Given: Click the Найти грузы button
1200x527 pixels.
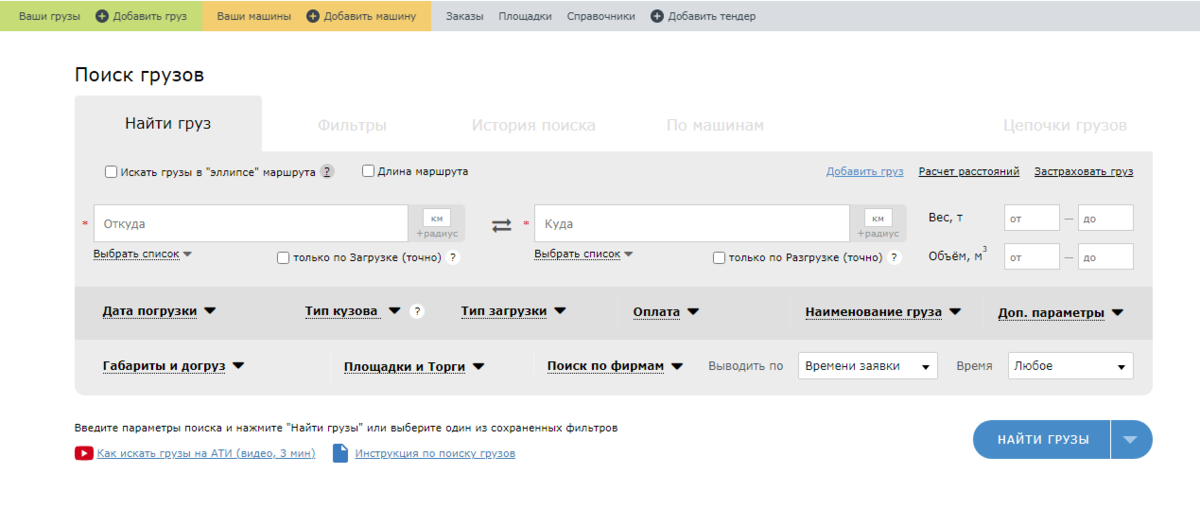Looking at the screenshot, I should click(x=1042, y=439).
